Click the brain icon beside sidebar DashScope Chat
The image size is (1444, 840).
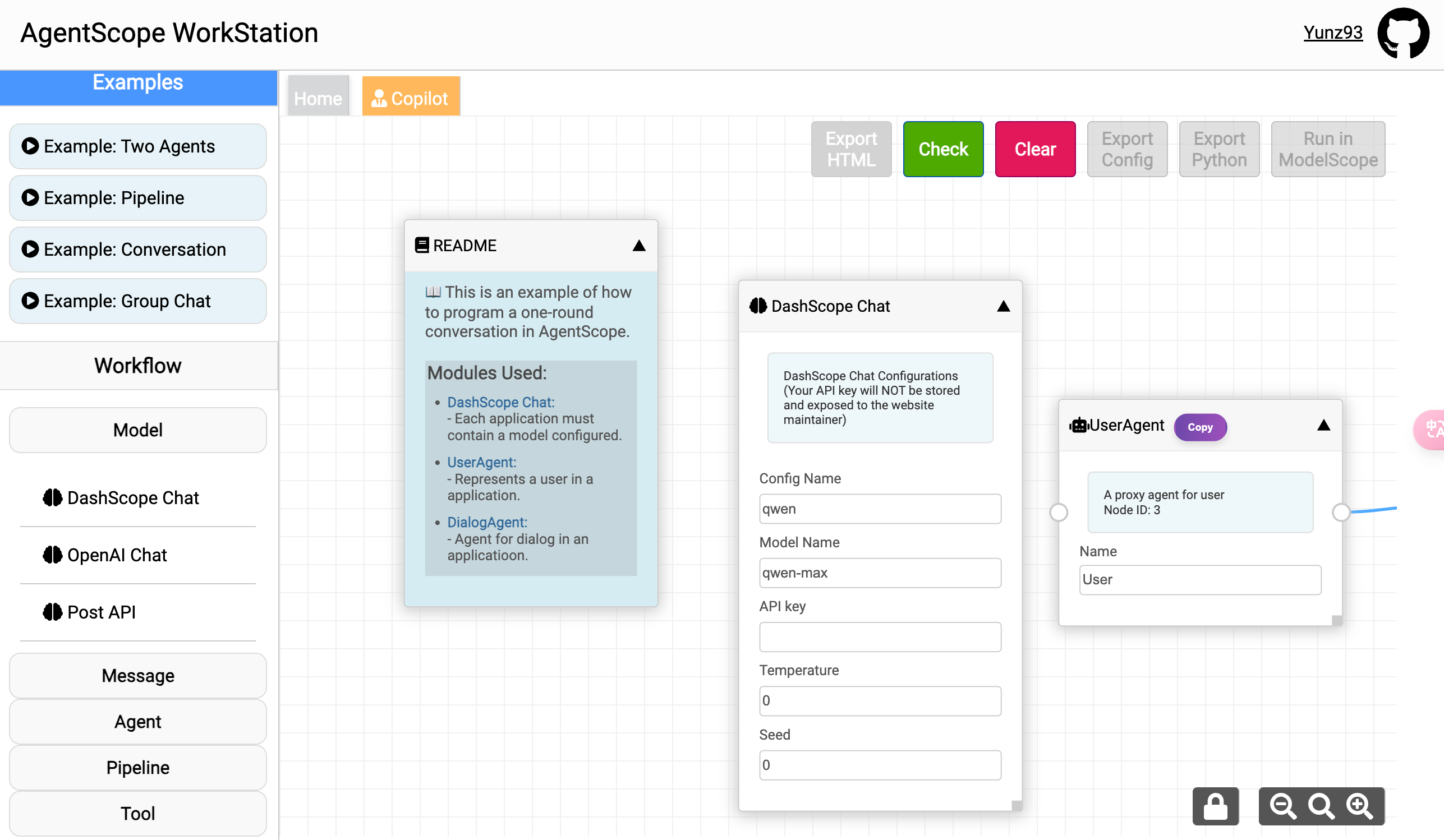[53, 497]
